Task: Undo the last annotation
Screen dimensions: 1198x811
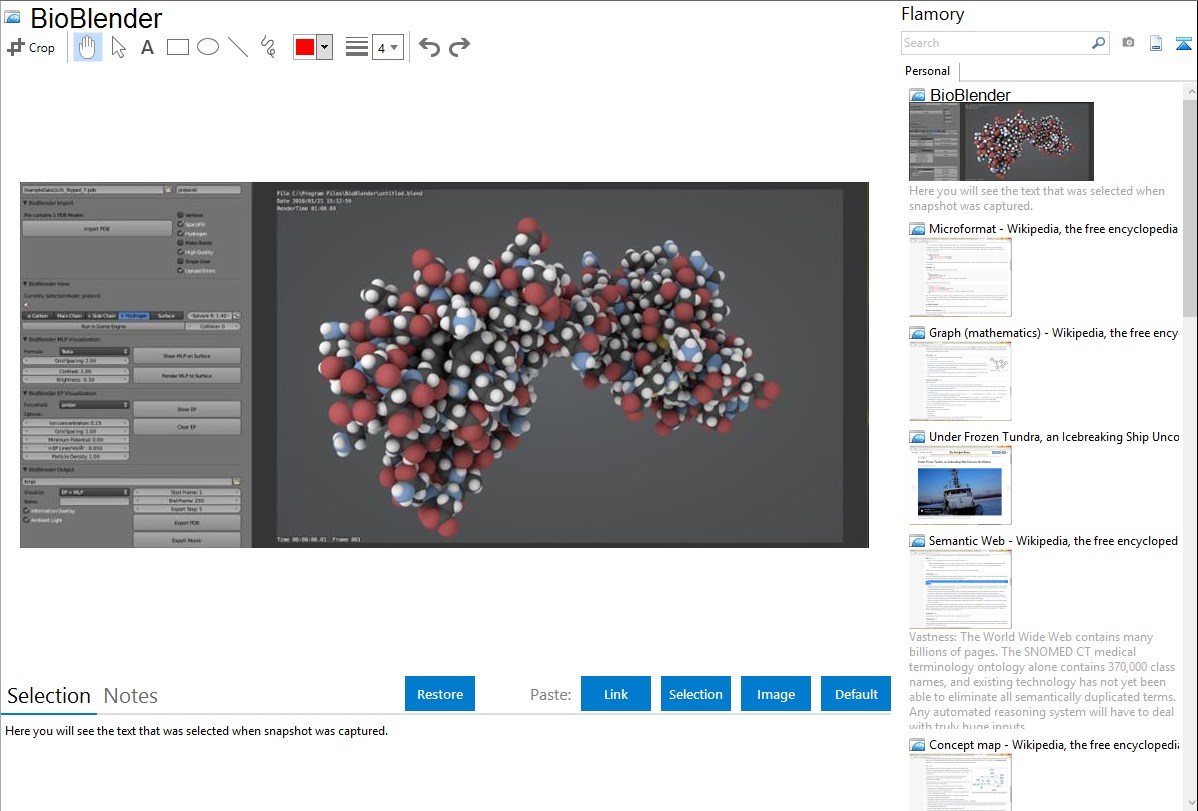Action: click(429, 47)
